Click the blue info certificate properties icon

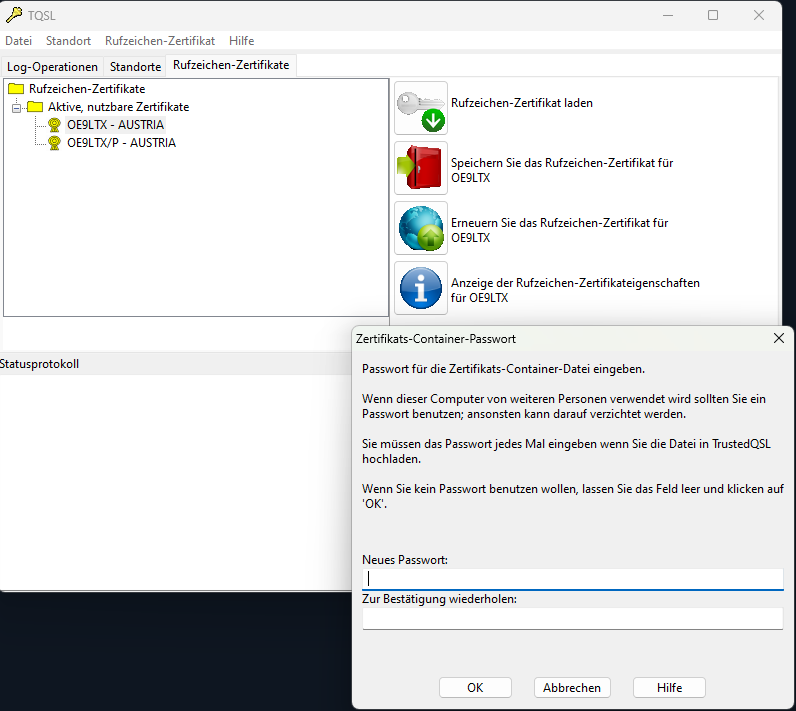pyautogui.click(x=421, y=288)
